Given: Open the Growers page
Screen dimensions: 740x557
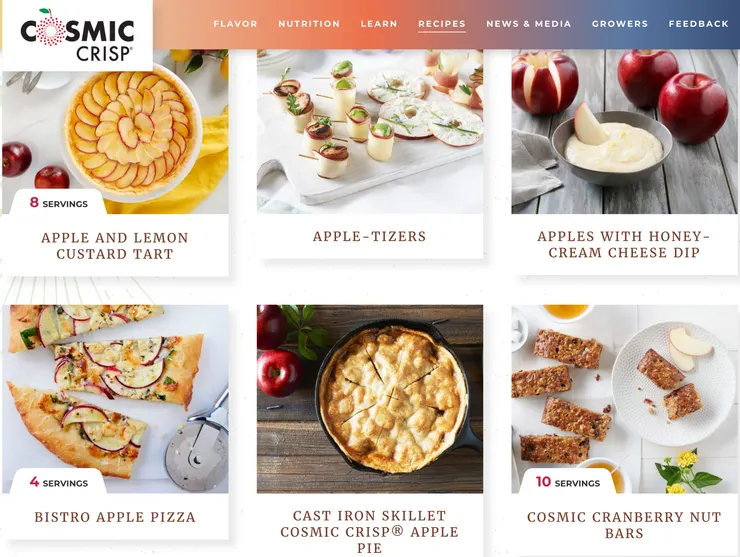Looking at the screenshot, I should [x=620, y=24].
